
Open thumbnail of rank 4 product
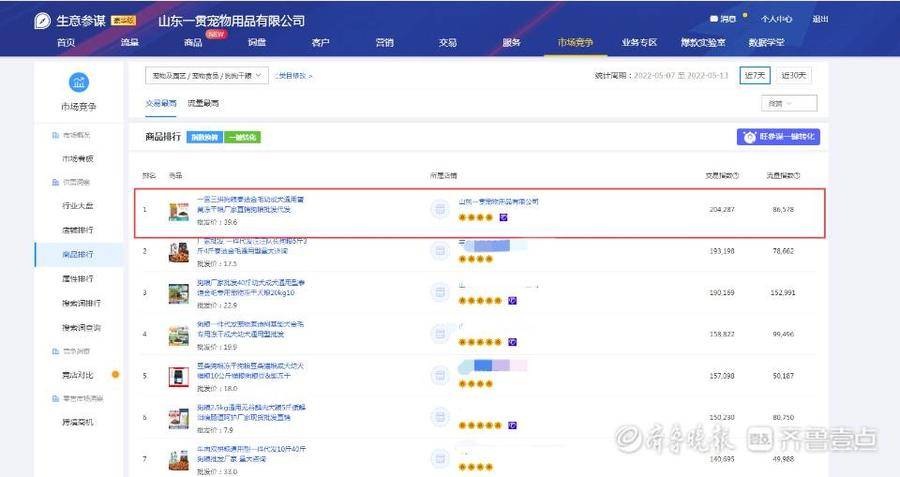(x=179, y=336)
